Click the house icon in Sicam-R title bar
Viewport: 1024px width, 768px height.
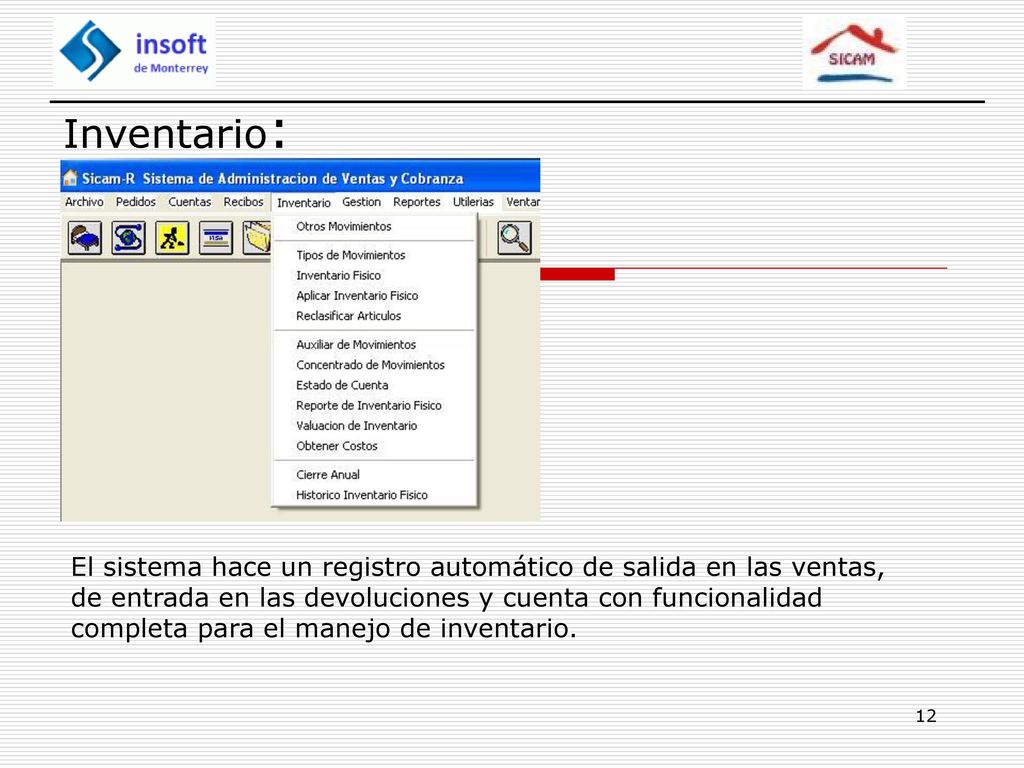pyautogui.click(x=70, y=178)
